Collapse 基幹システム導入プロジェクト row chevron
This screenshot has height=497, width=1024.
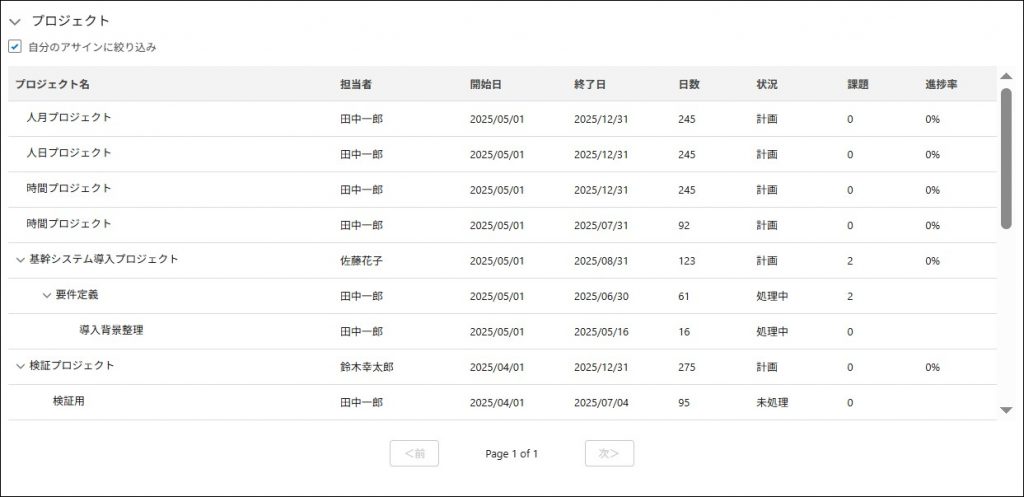(20, 260)
